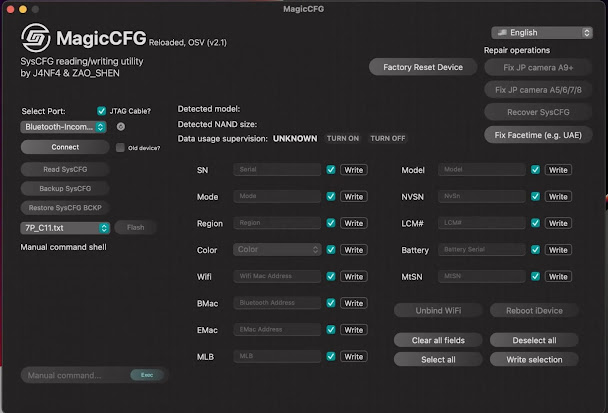The width and height of the screenshot is (608, 413).
Task: Click the Read SysCFG button
Action: pos(65,169)
